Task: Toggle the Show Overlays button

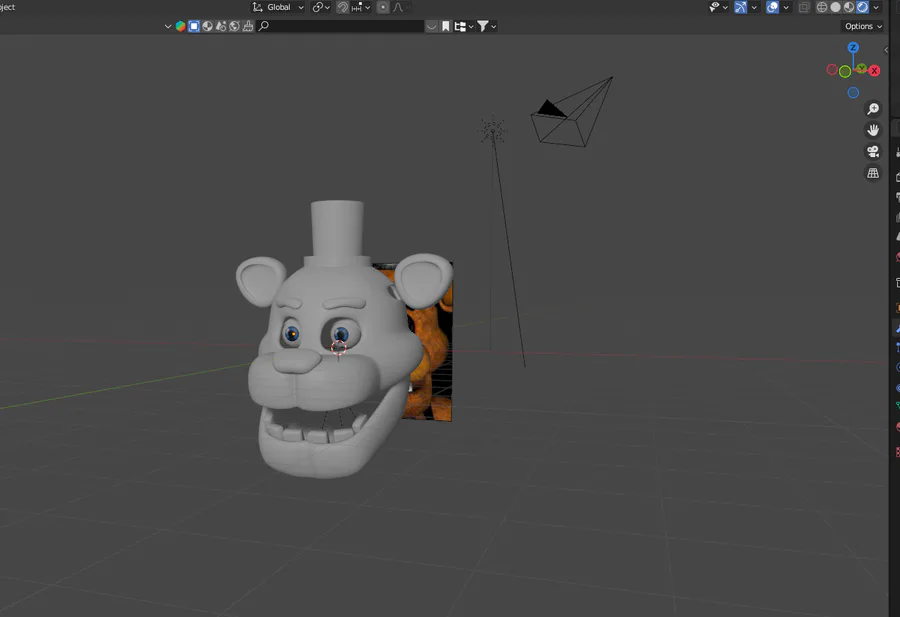Action: click(773, 7)
